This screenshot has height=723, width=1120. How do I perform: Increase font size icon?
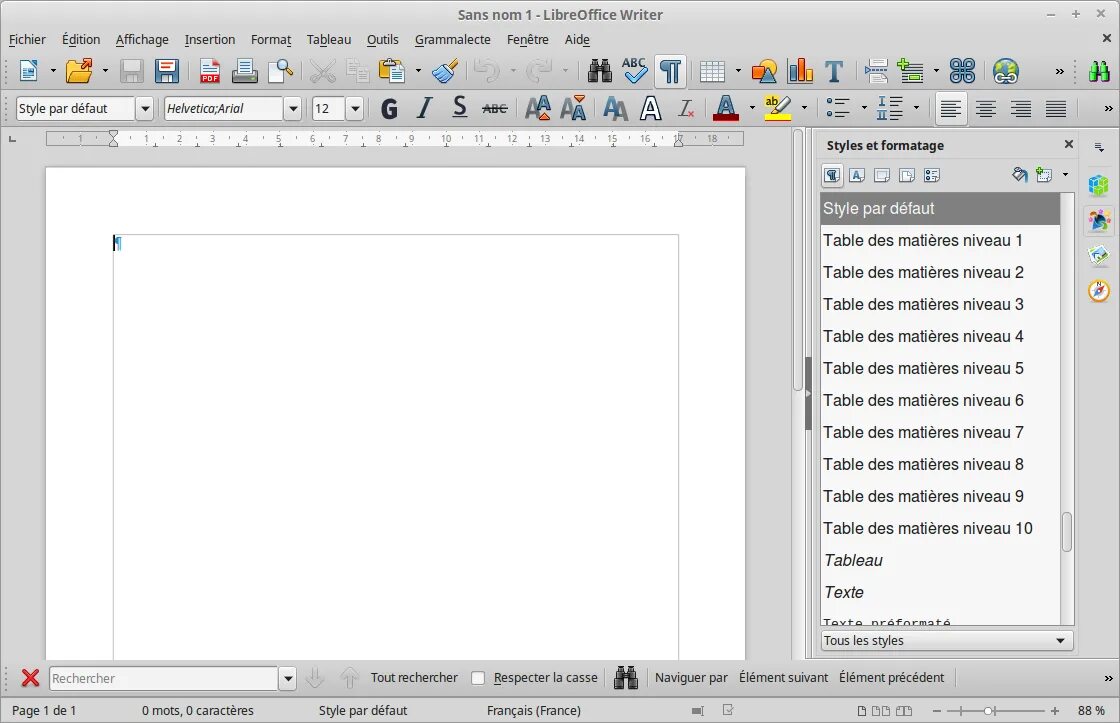[538, 109]
